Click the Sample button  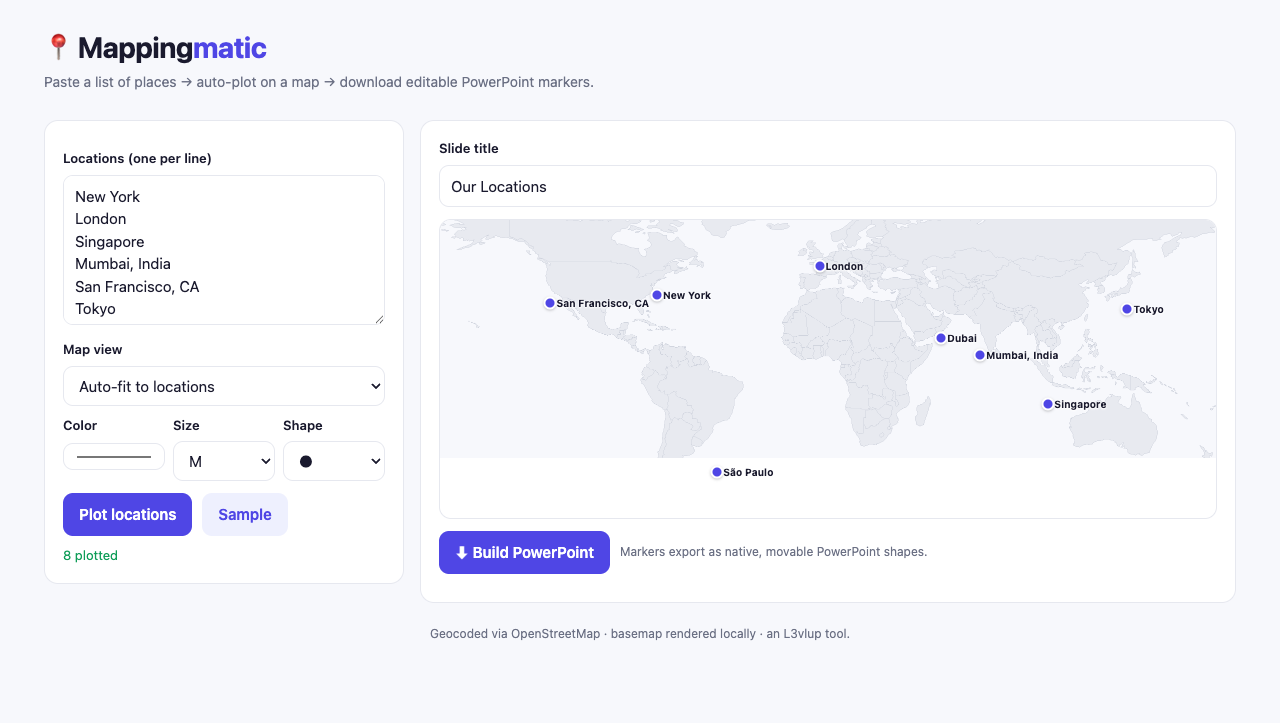[245, 514]
